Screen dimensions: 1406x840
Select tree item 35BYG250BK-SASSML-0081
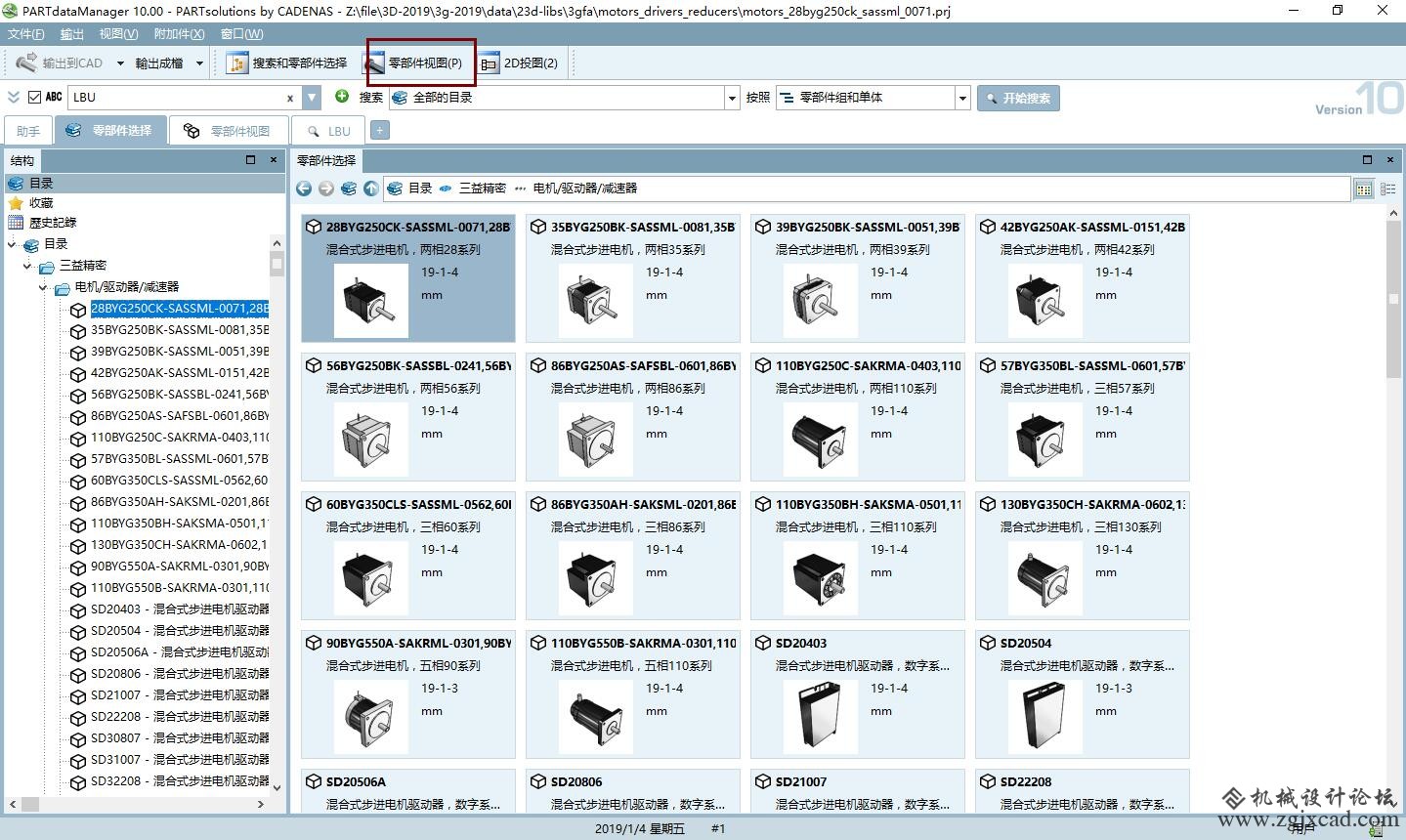coord(179,330)
